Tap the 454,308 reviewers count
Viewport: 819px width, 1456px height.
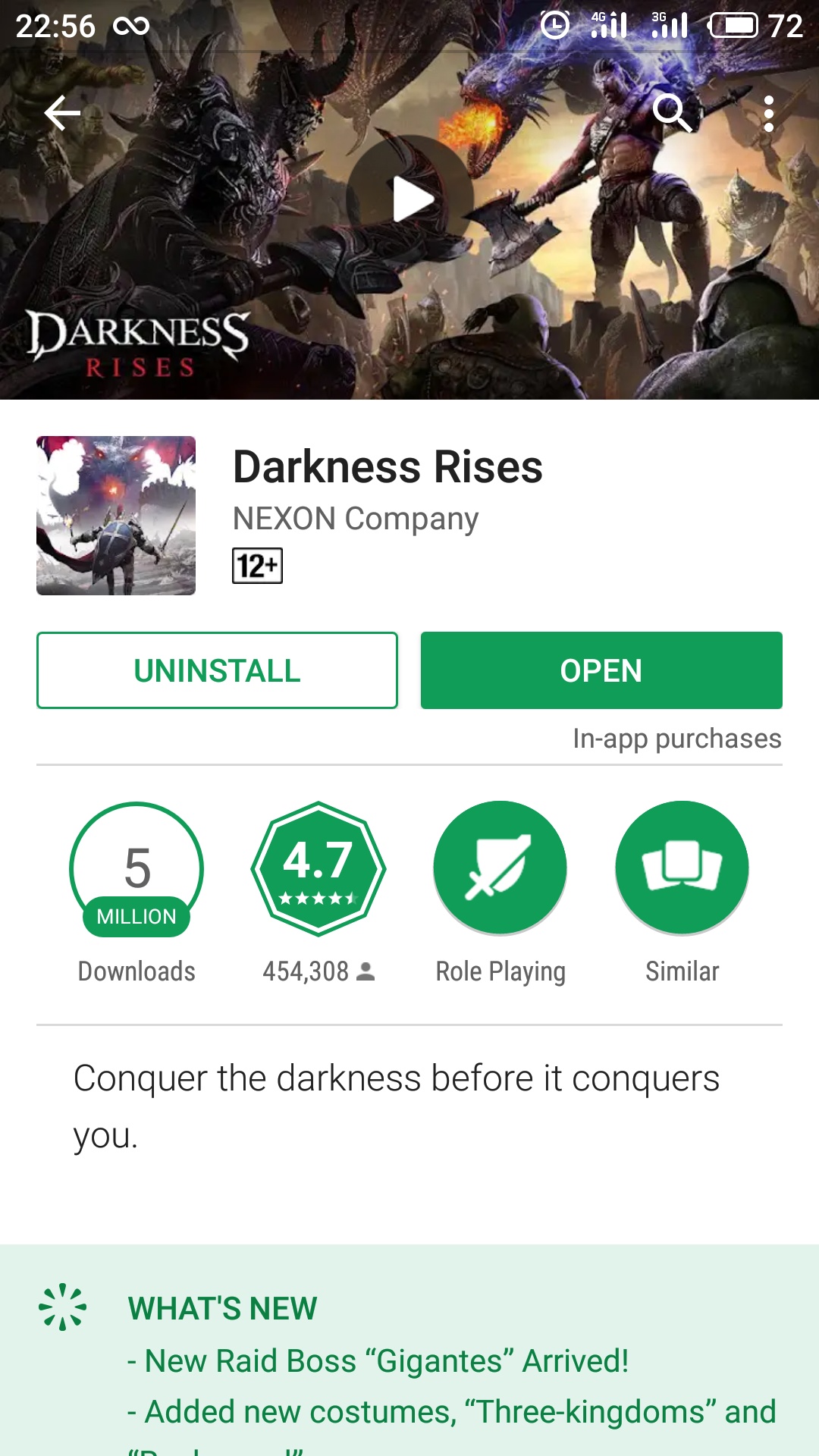(x=318, y=971)
